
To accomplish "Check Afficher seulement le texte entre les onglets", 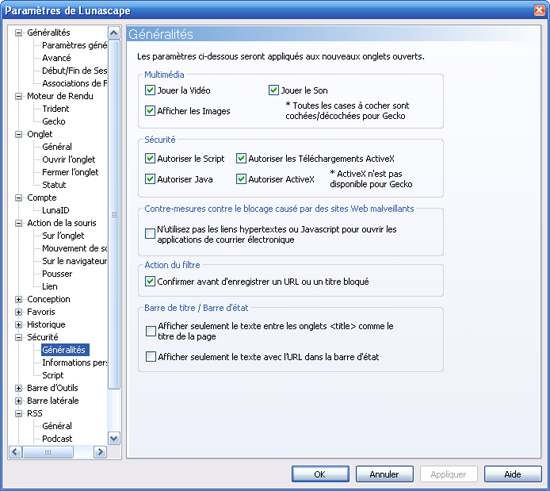I will 151,331.
